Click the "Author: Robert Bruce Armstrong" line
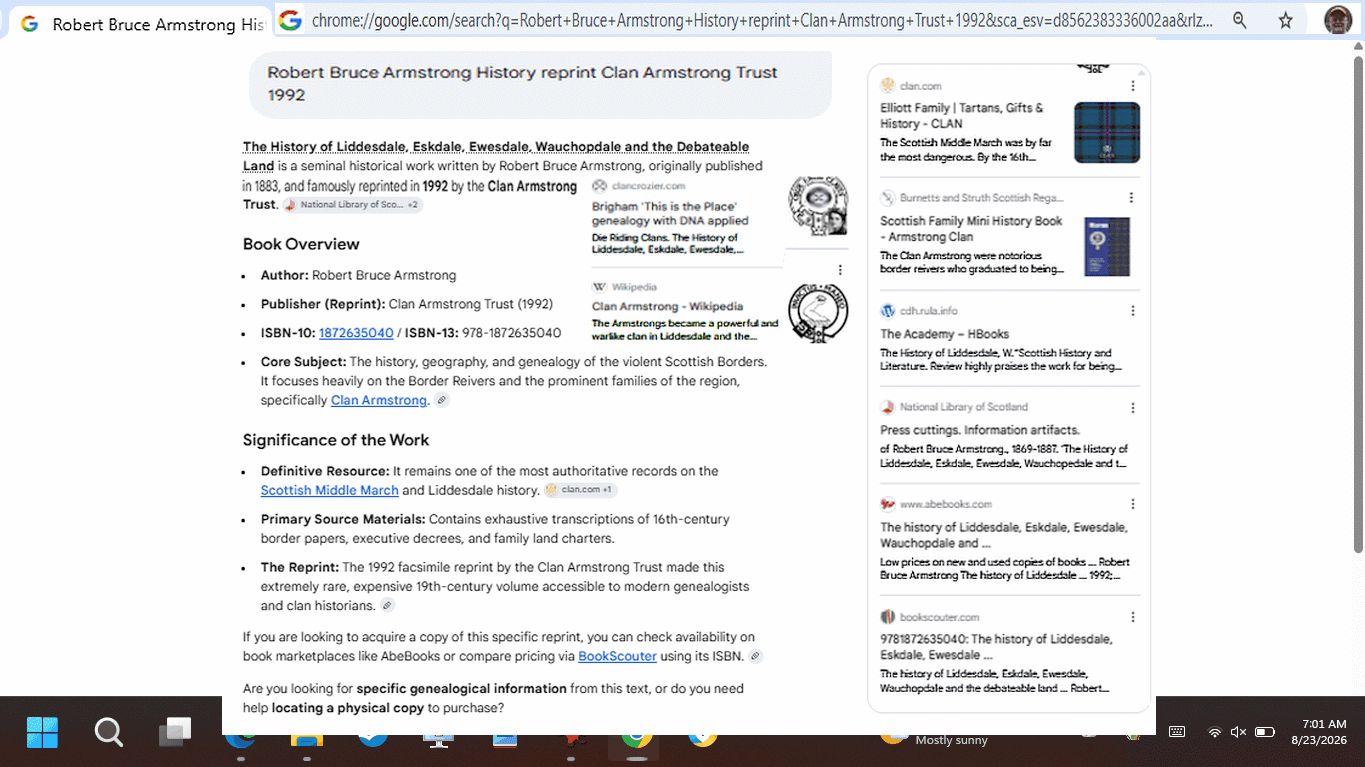Screen dimensions: 1365x767 (359, 275)
